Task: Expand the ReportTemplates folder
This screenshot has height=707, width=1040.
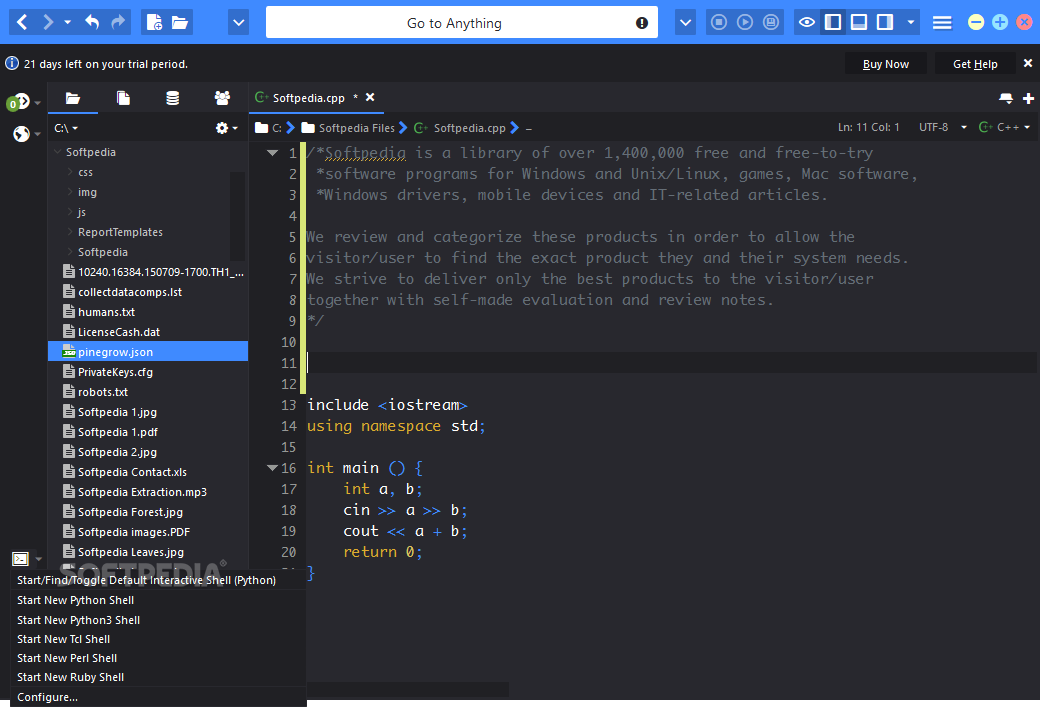Action: (x=70, y=232)
